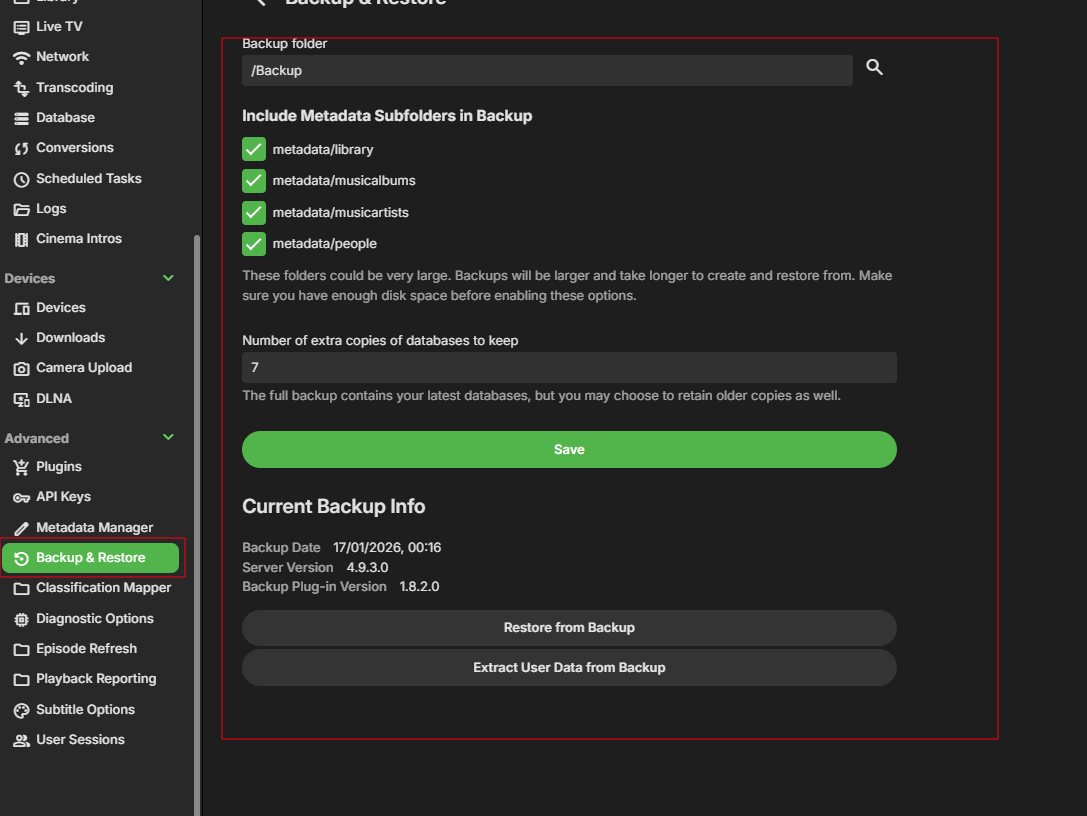Click the Backup folder path field
Image resolution: width=1087 pixels, height=816 pixels.
pyautogui.click(x=546, y=70)
